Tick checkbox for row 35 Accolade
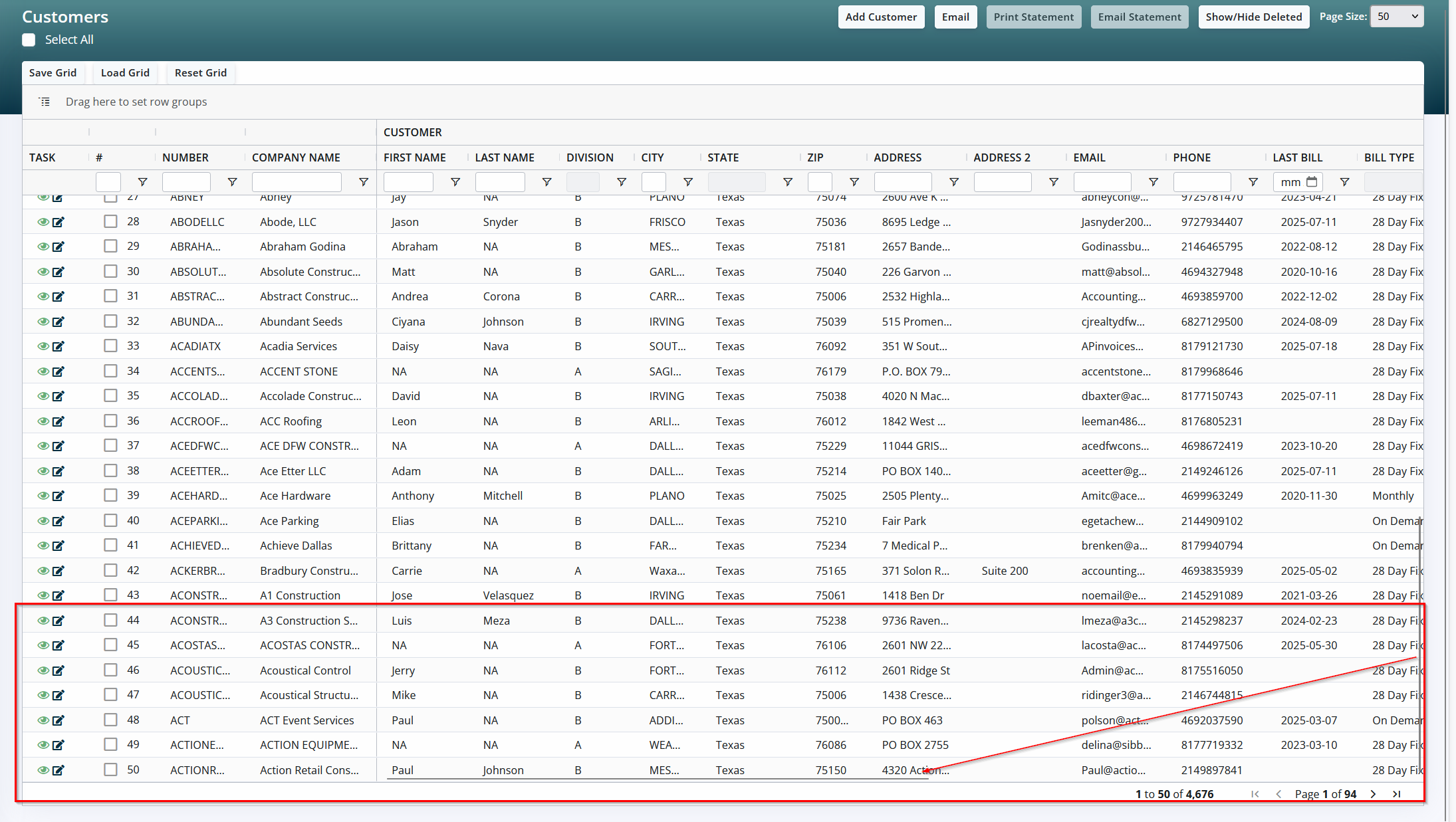Screen dimensions: 1456x822 tap(110, 396)
